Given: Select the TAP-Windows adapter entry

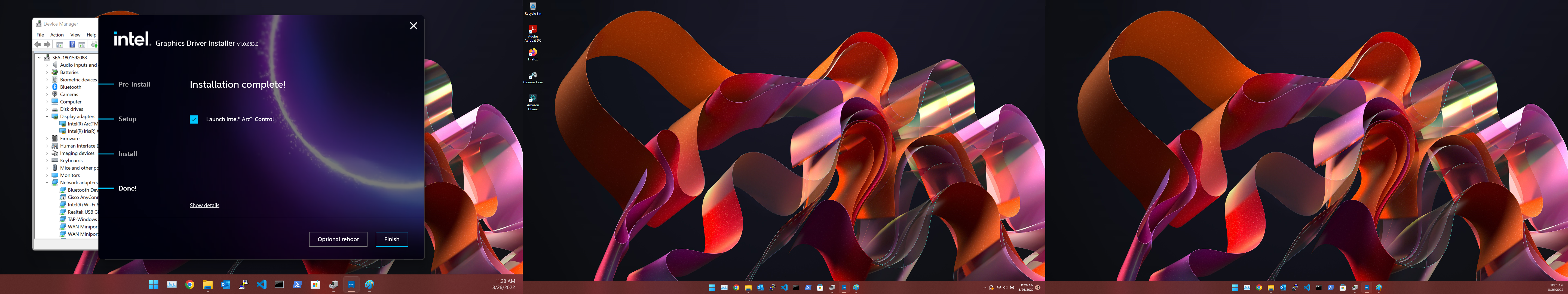Looking at the screenshot, I should (78, 219).
